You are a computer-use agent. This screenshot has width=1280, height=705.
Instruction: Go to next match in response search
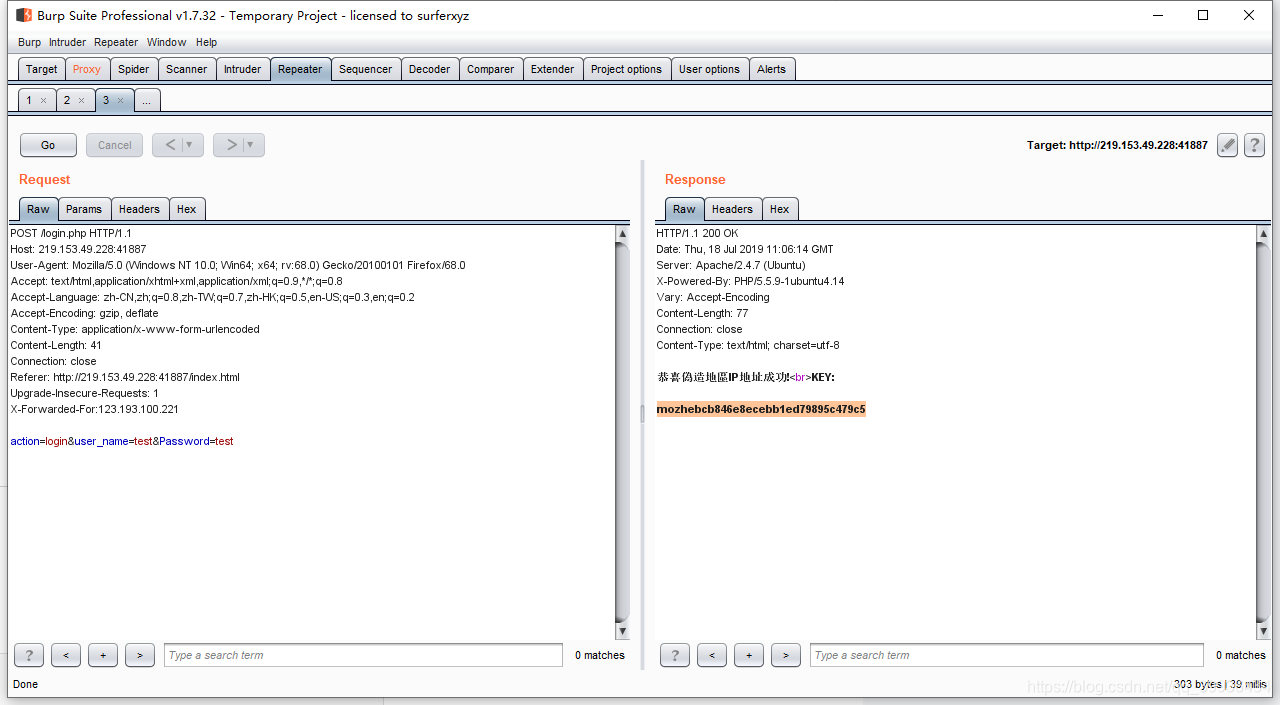pyautogui.click(x=786, y=655)
